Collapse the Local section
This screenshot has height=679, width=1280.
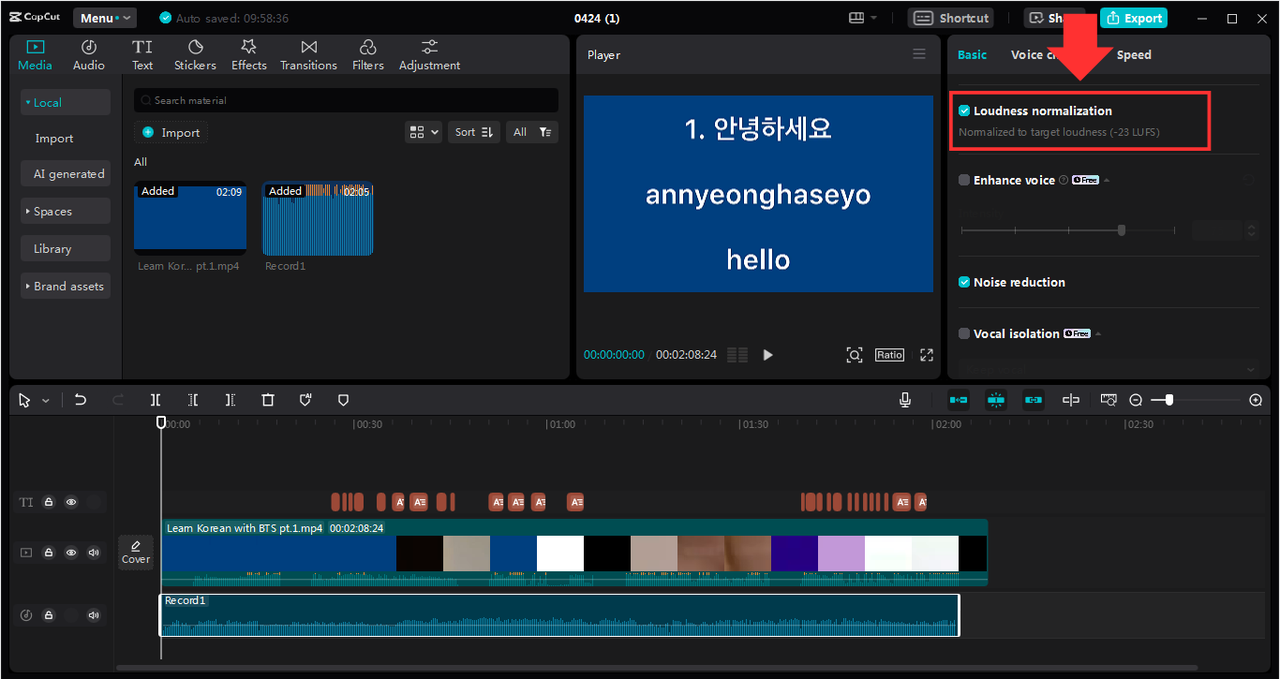pyautogui.click(x=65, y=102)
